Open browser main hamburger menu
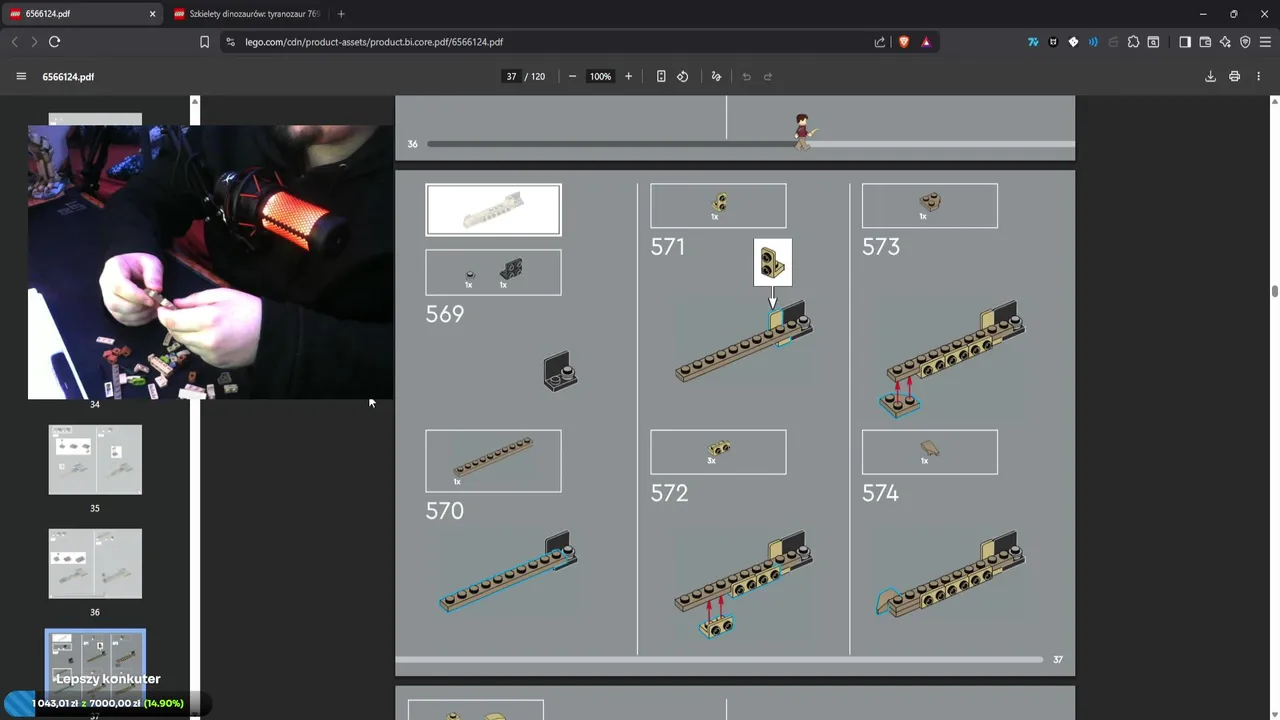Viewport: 1280px width, 720px height. pyautogui.click(x=1265, y=42)
